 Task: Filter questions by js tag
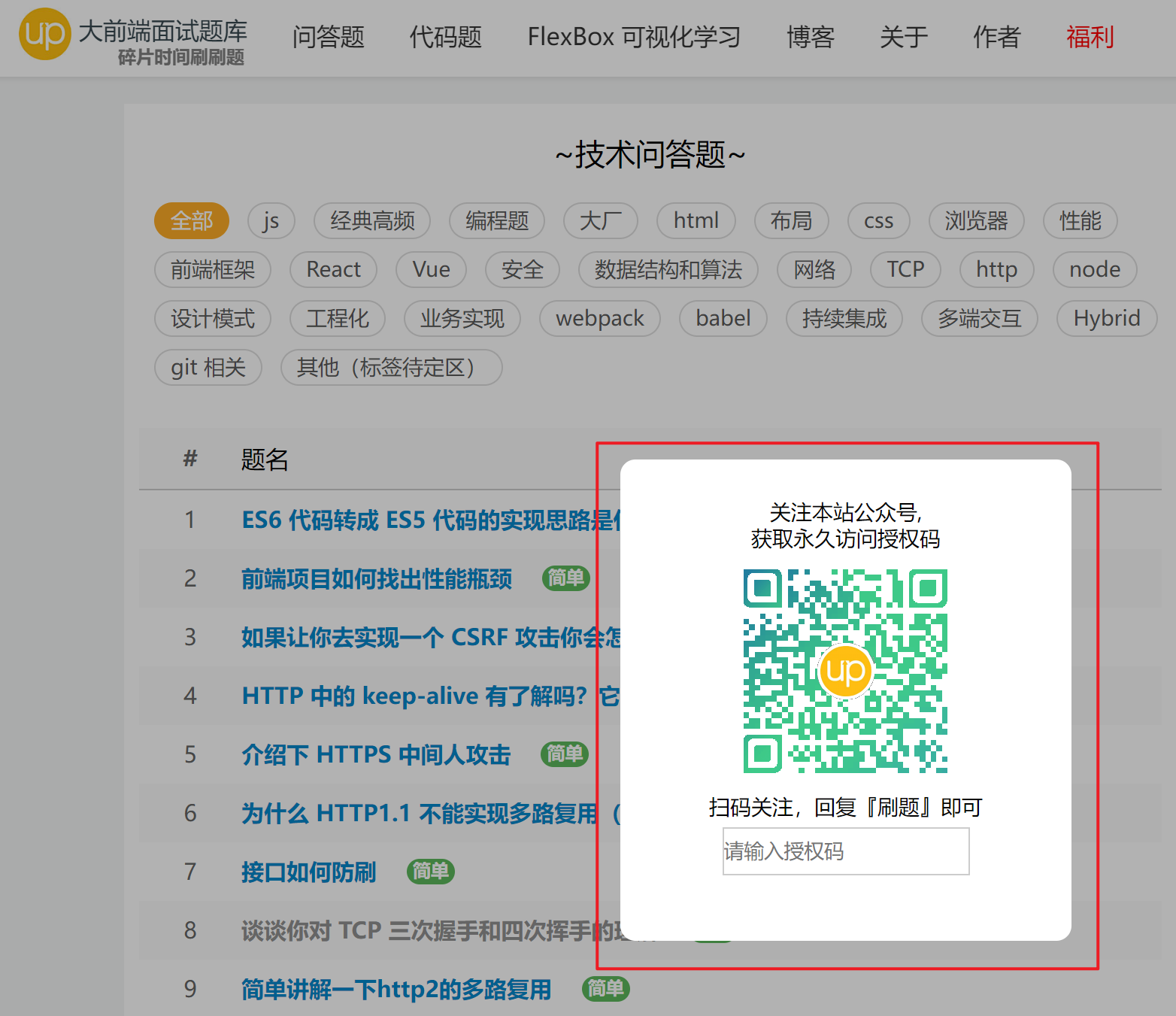click(271, 220)
